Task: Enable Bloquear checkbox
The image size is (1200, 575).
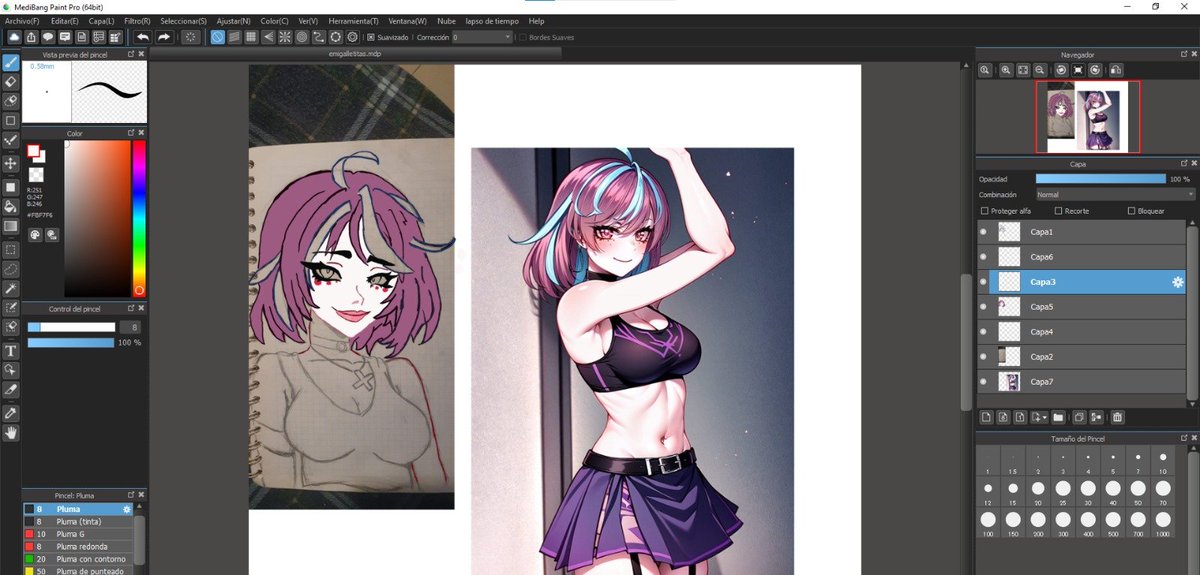Action: click(x=1131, y=211)
